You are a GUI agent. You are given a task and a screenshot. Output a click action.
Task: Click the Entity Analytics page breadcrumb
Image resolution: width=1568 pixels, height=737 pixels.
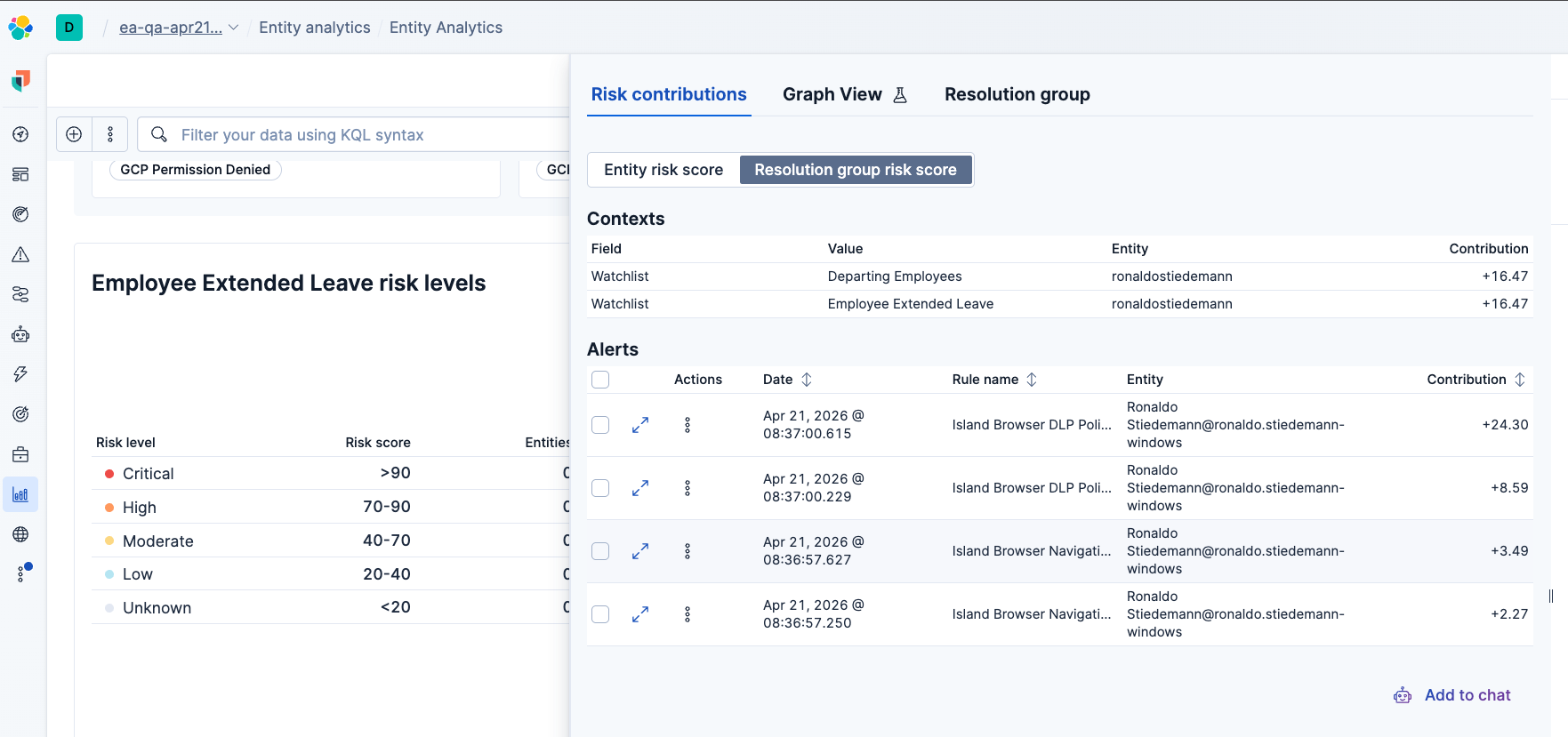(446, 28)
